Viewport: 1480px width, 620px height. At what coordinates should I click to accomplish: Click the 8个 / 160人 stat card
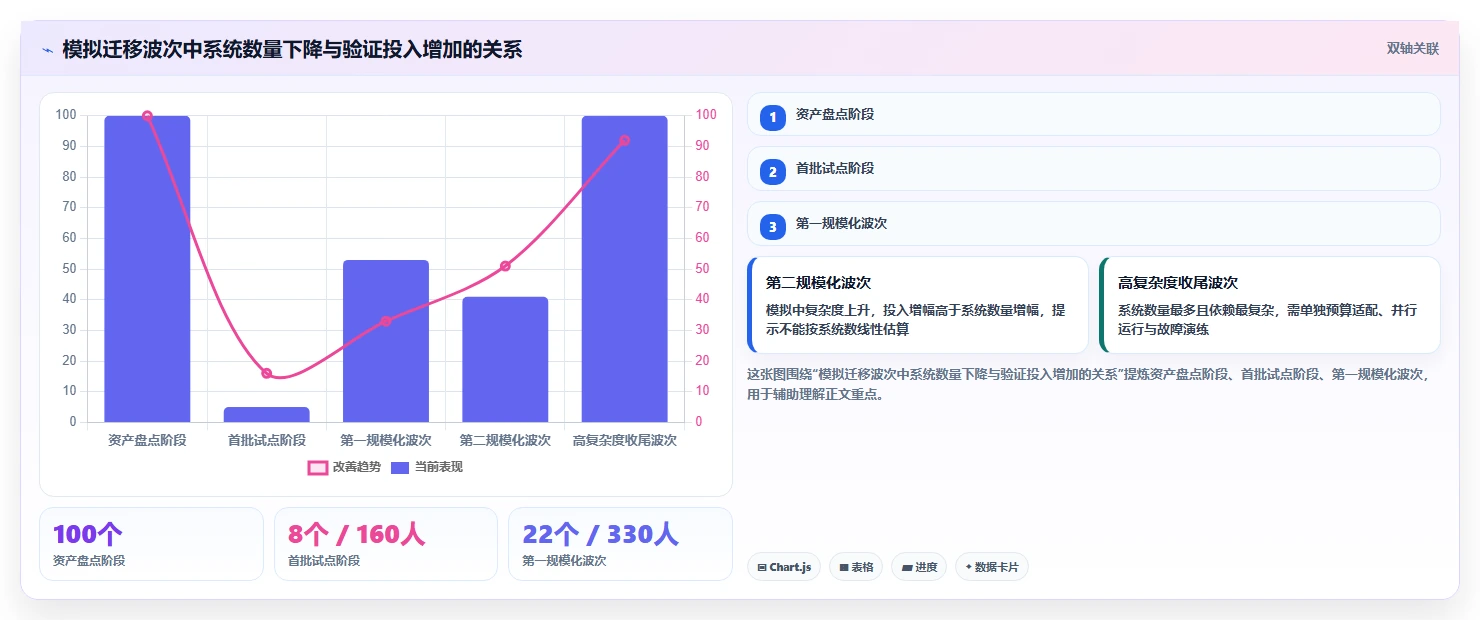click(386, 544)
